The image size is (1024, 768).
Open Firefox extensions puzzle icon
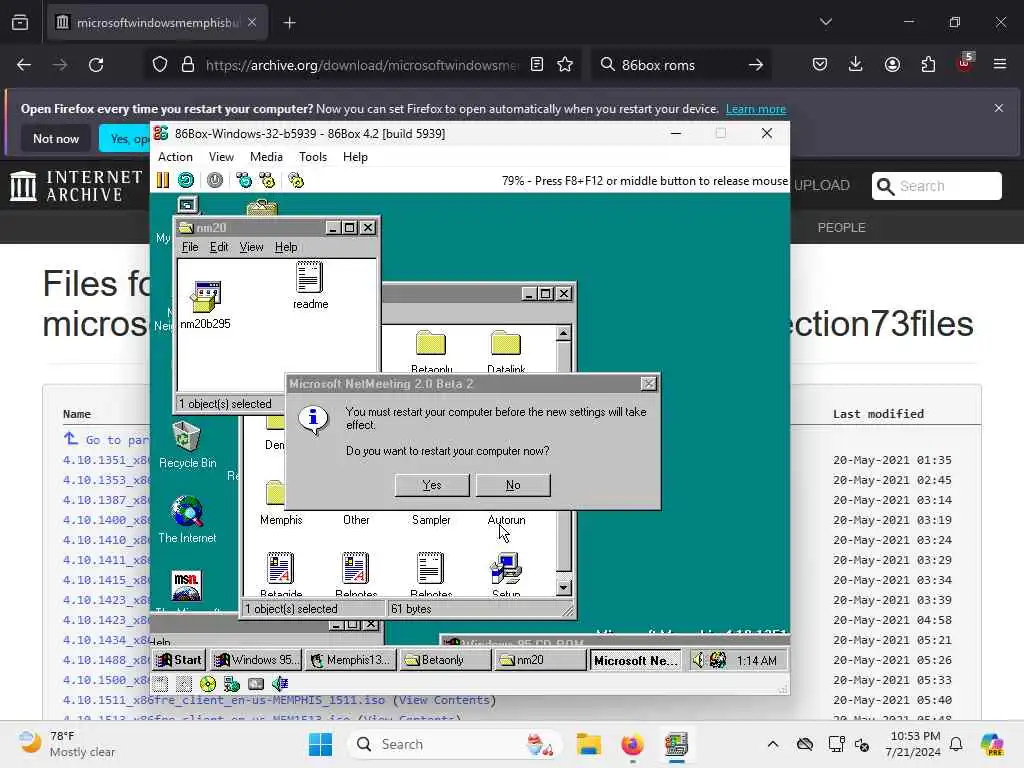click(x=928, y=65)
